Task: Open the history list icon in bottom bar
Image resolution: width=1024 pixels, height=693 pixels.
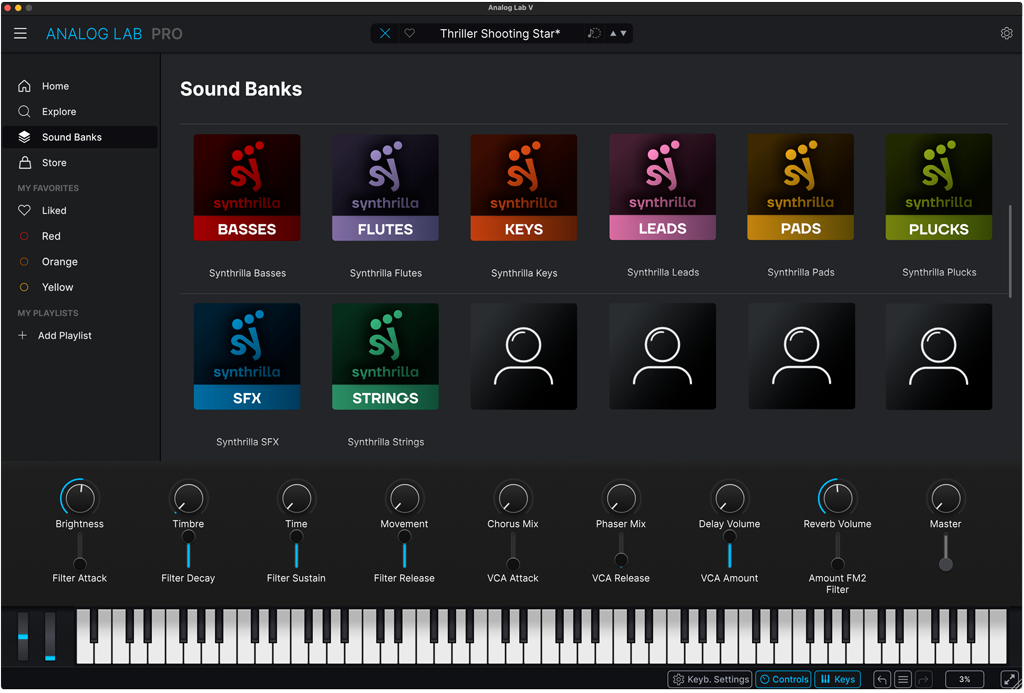Action: [x=903, y=680]
